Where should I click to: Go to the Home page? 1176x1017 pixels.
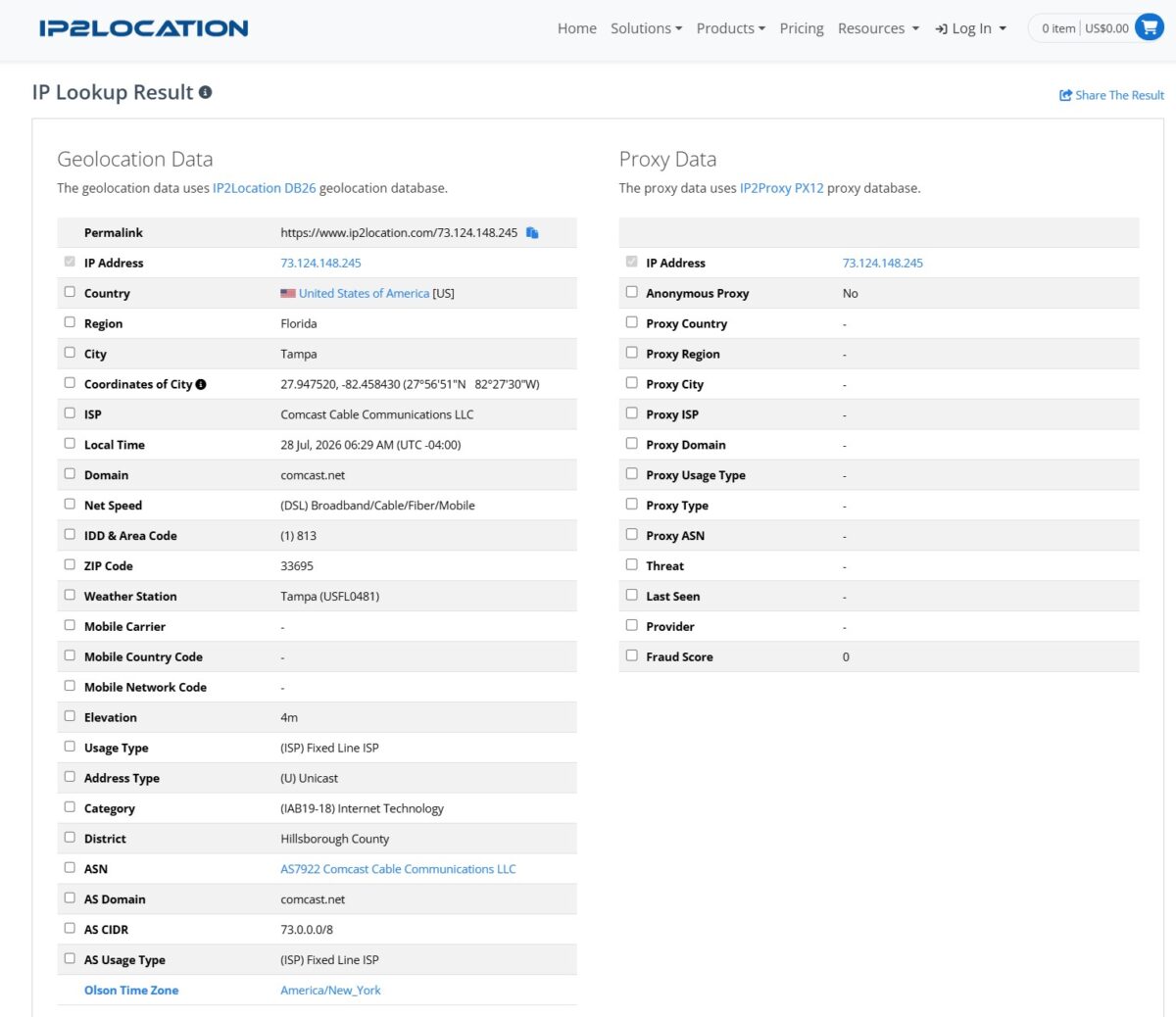tap(577, 28)
